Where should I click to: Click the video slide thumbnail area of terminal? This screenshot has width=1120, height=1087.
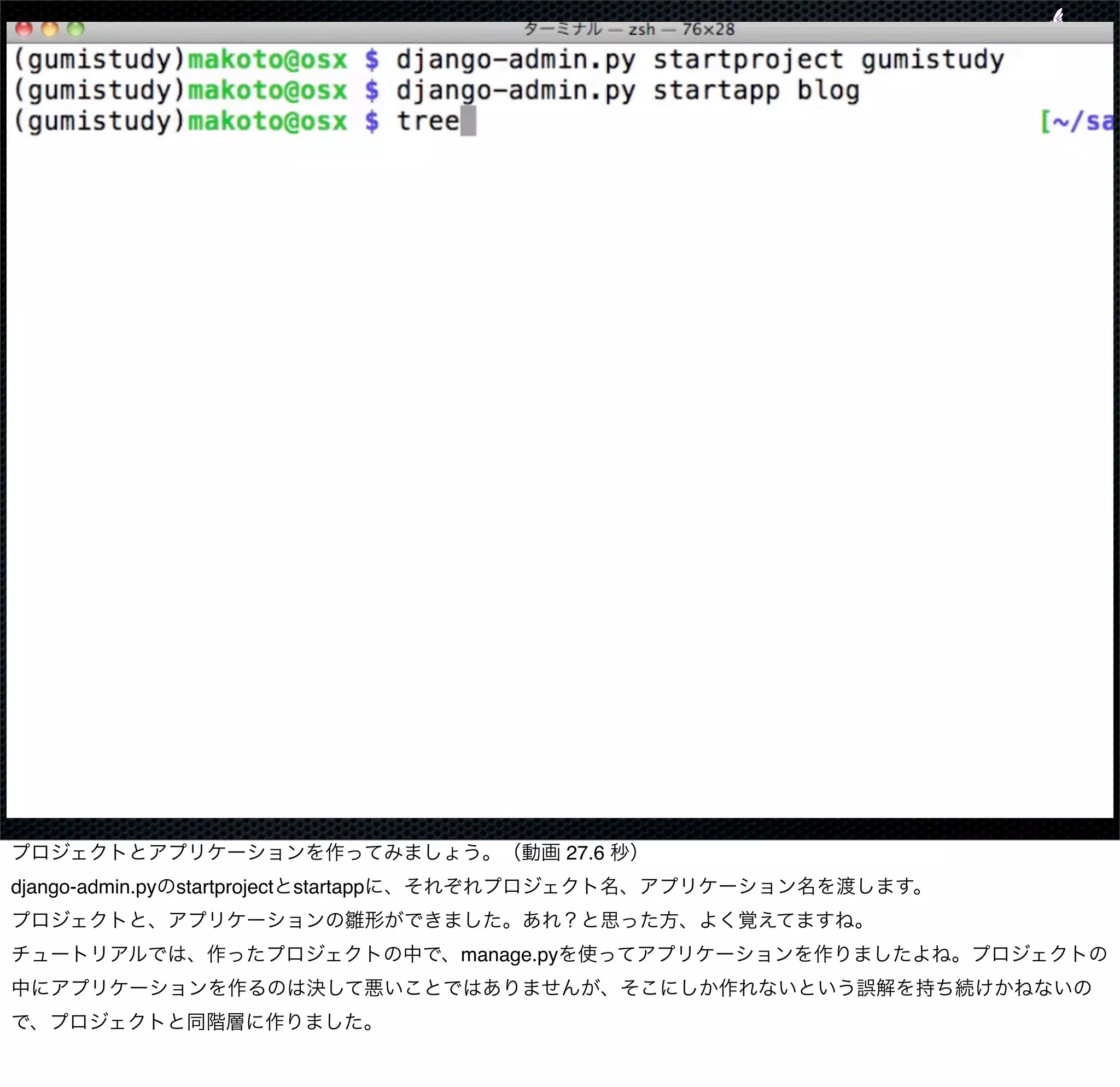click(560, 420)
